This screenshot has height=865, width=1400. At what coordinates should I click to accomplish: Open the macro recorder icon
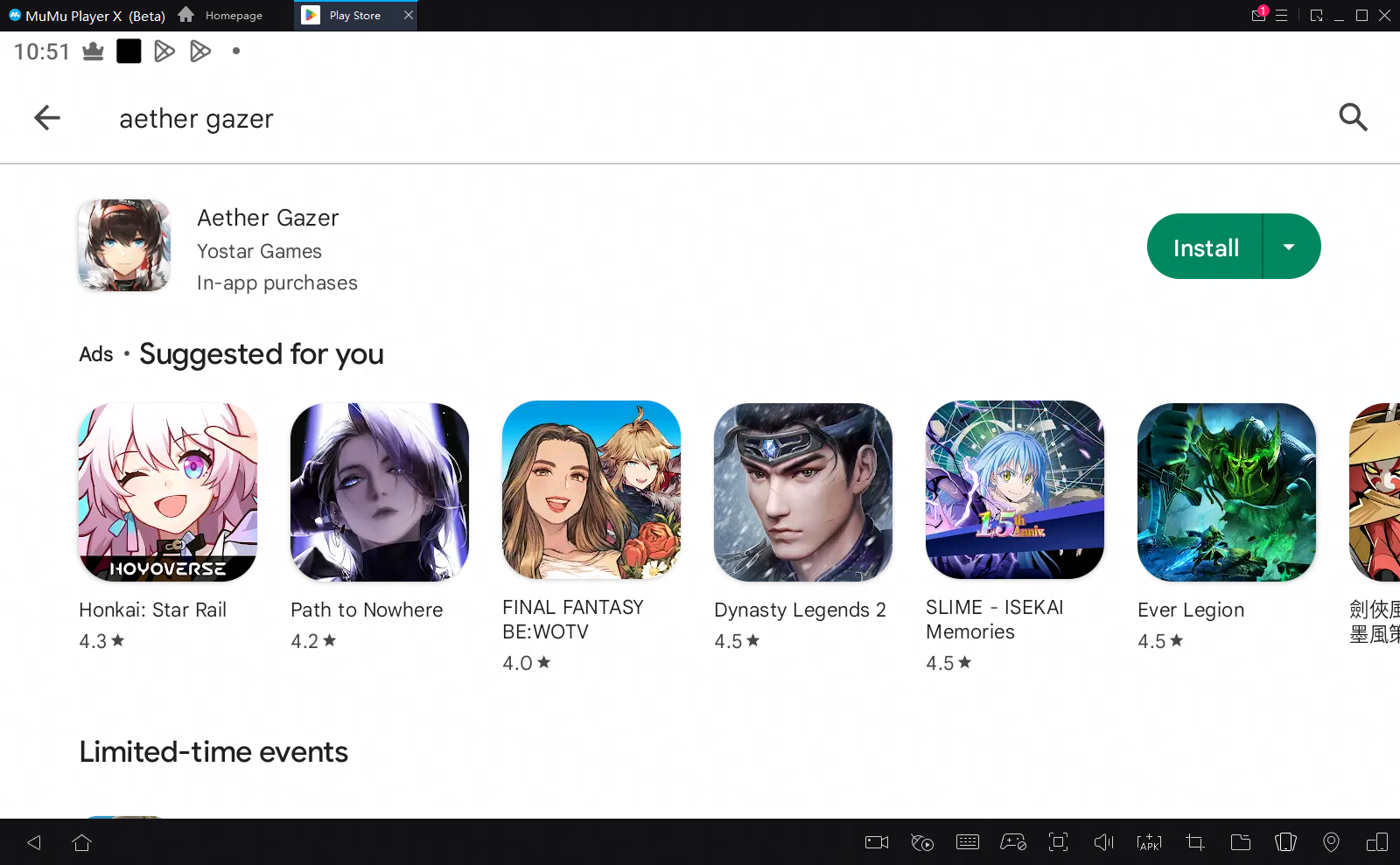coord(922,842)
